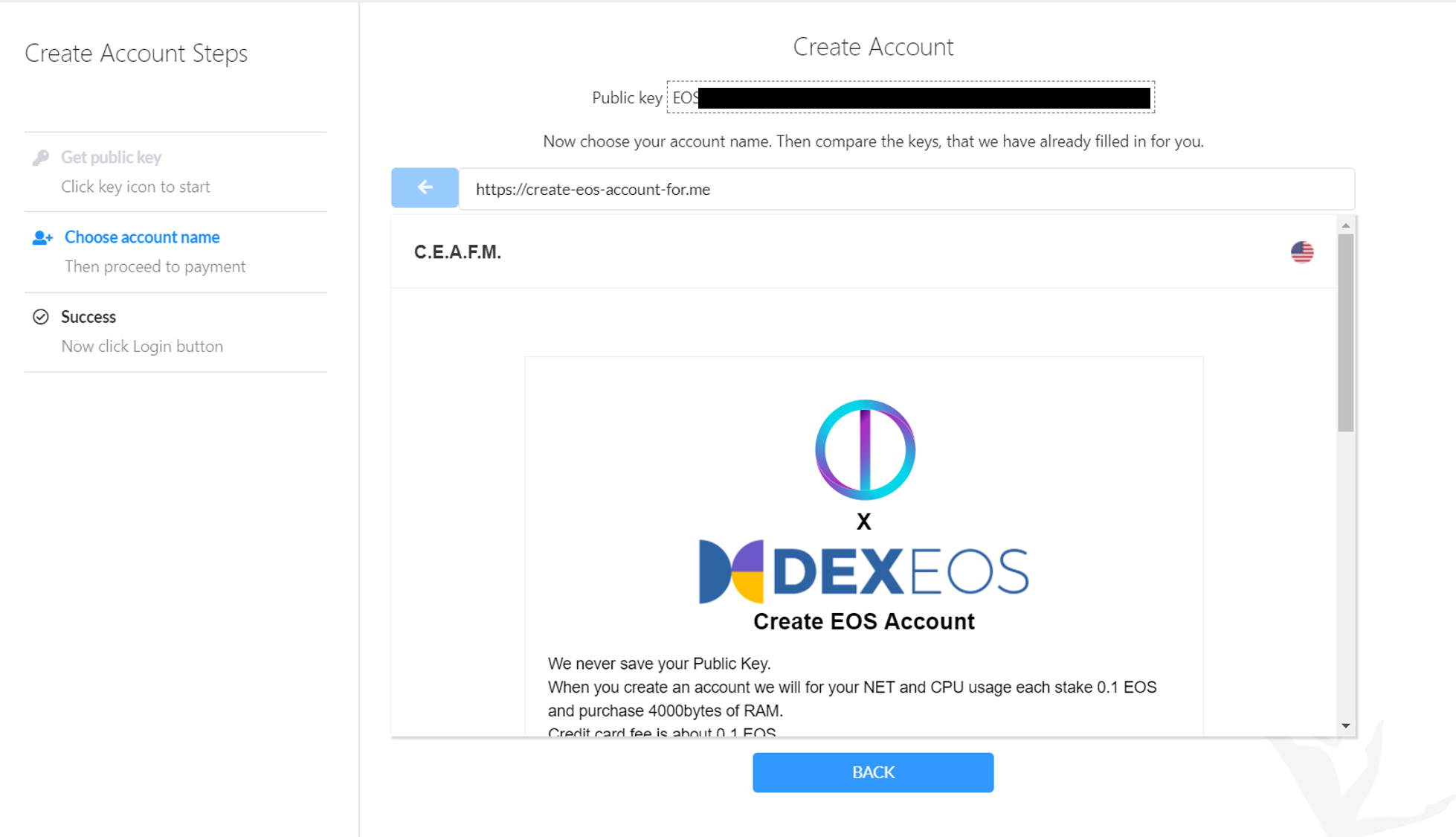Click the Create EOS Account heading
Screen dimensions: 1456x837
point(864,621)
